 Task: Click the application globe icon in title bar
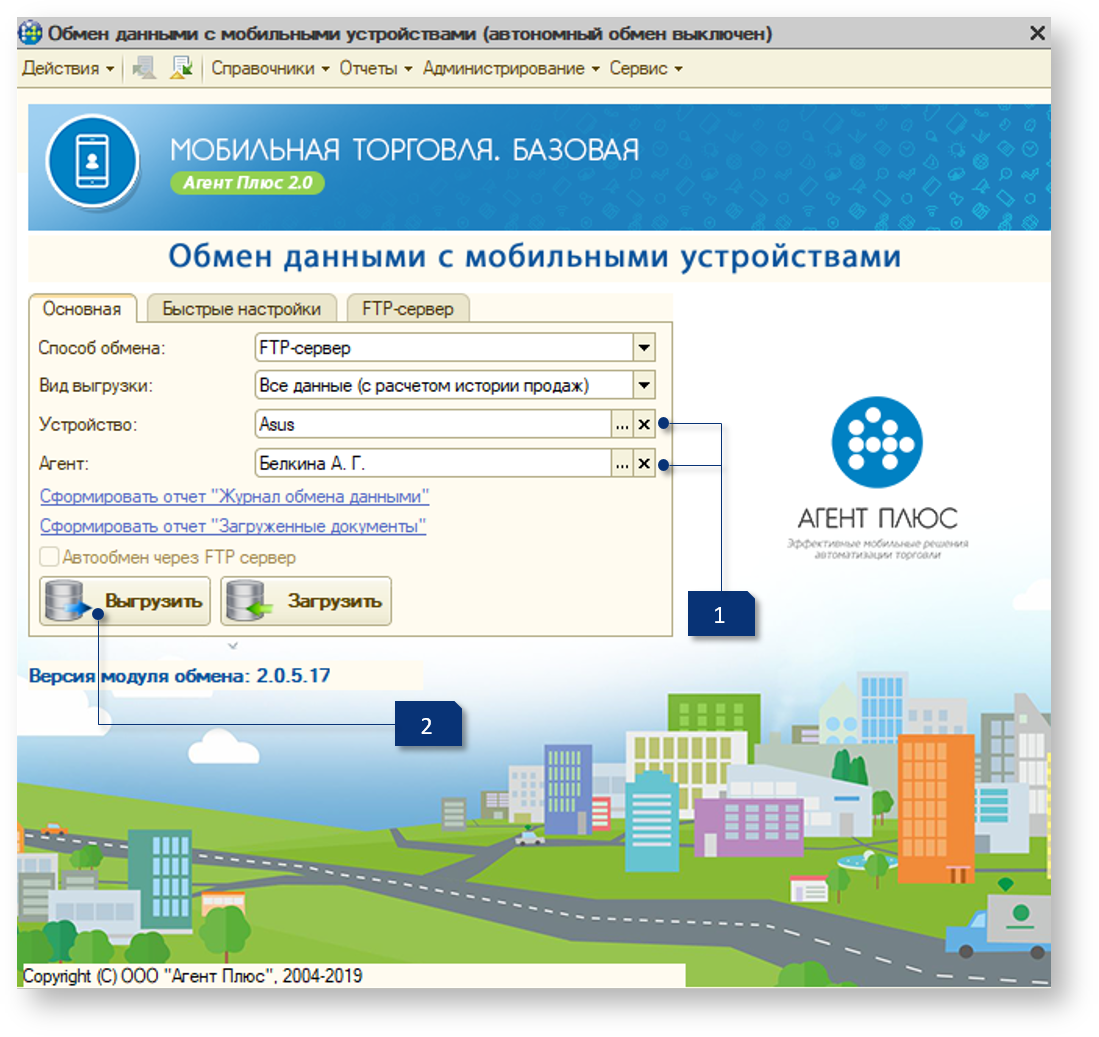[30, 33]
